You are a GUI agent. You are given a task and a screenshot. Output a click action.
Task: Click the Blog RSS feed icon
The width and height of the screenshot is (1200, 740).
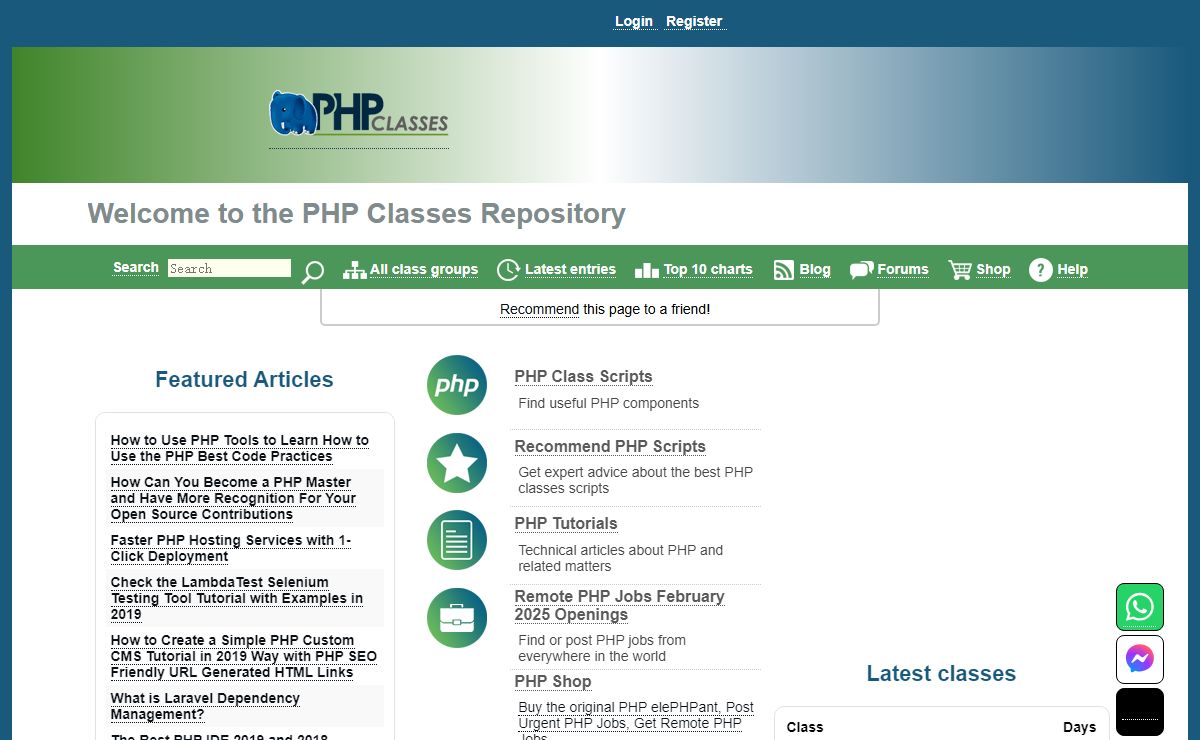[x=784, y=270]
